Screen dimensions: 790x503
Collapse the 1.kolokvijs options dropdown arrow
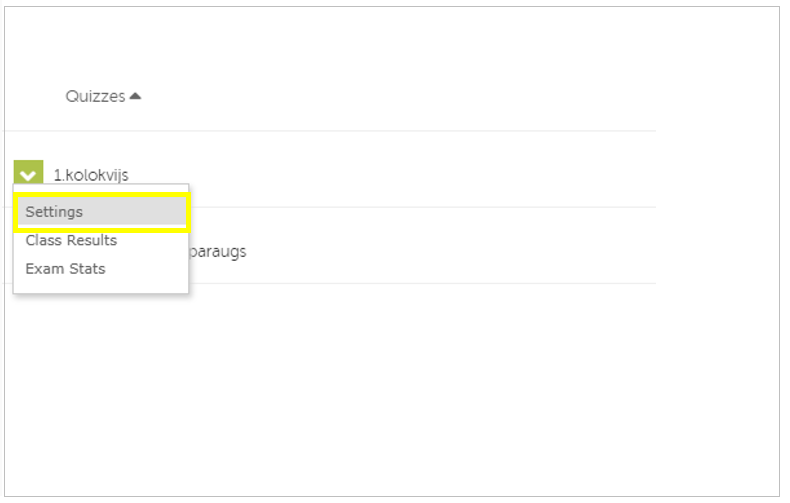coord(29,174)
